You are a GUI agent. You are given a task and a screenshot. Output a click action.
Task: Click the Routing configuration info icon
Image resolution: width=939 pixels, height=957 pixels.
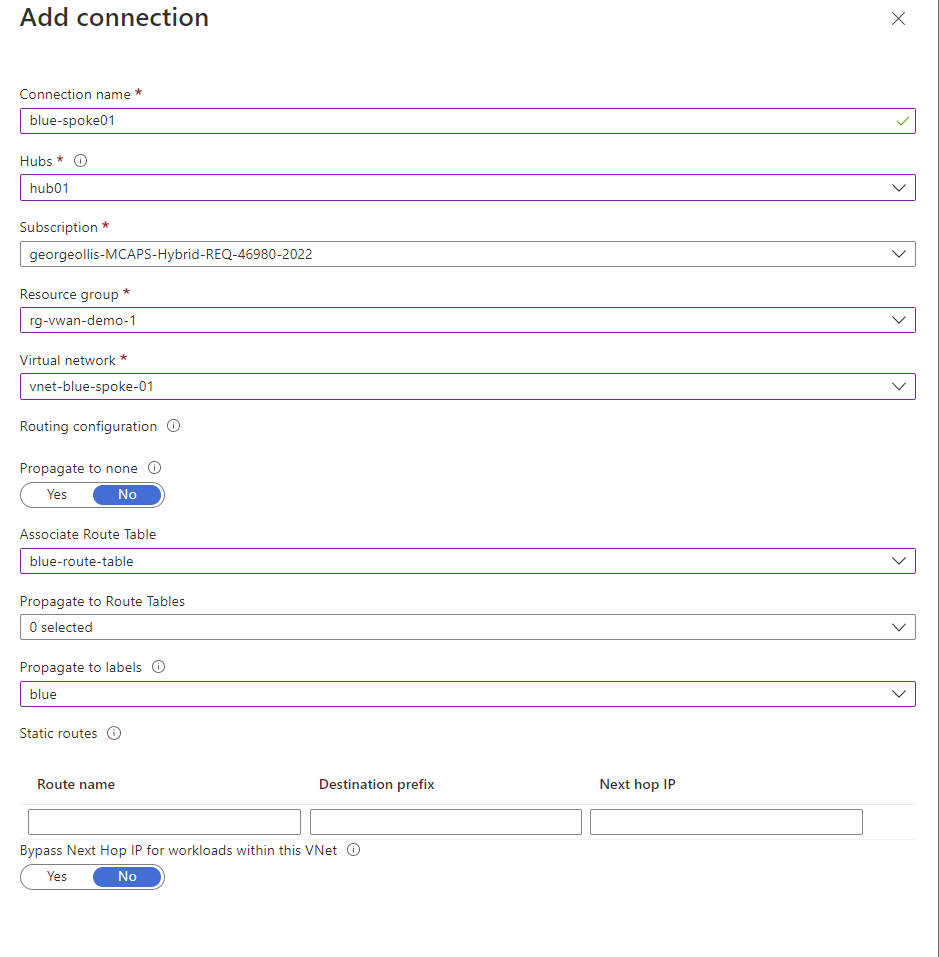pyautogui.click(x=173, y=426)
